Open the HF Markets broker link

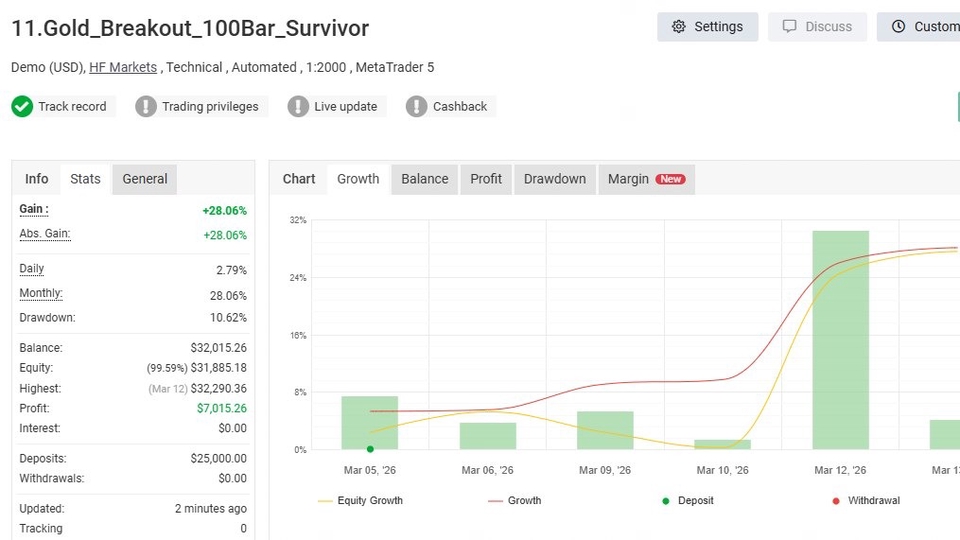(x=123, y=67)
